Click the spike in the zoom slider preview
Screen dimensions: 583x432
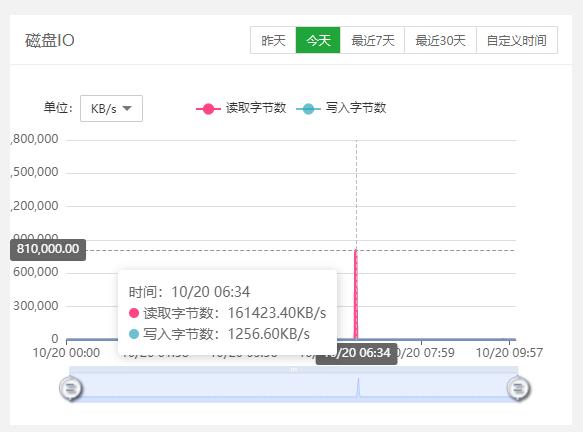tap(358, 387)
